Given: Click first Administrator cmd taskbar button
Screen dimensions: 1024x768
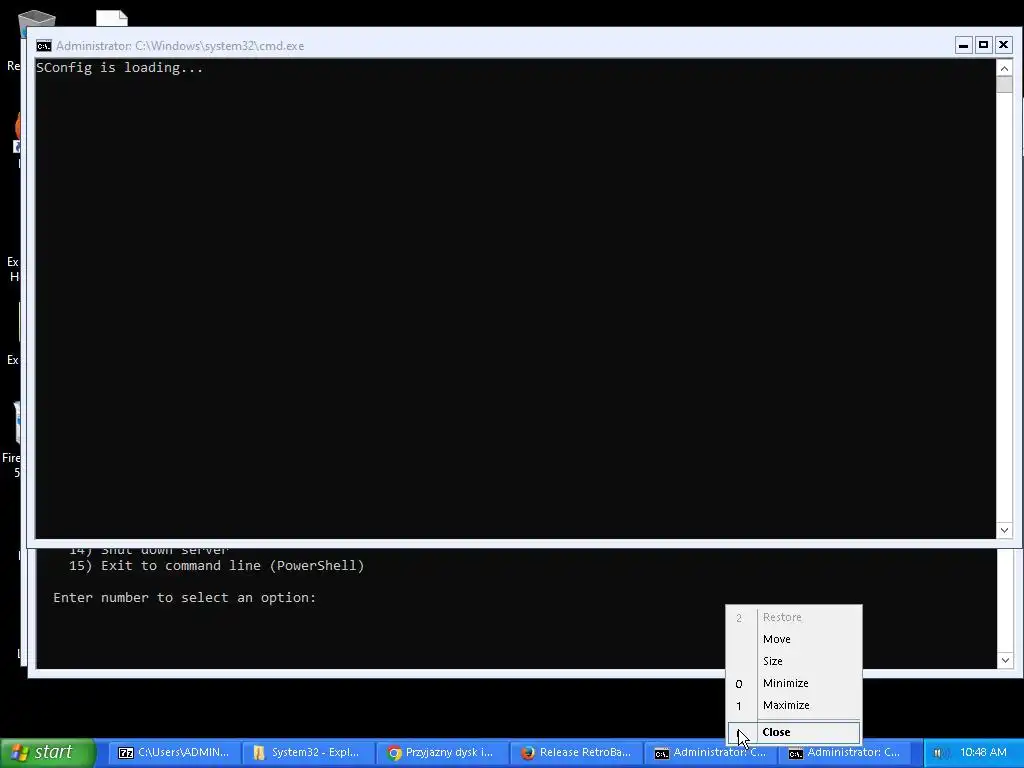Looking at the screenshot, I should click(710, 752).
